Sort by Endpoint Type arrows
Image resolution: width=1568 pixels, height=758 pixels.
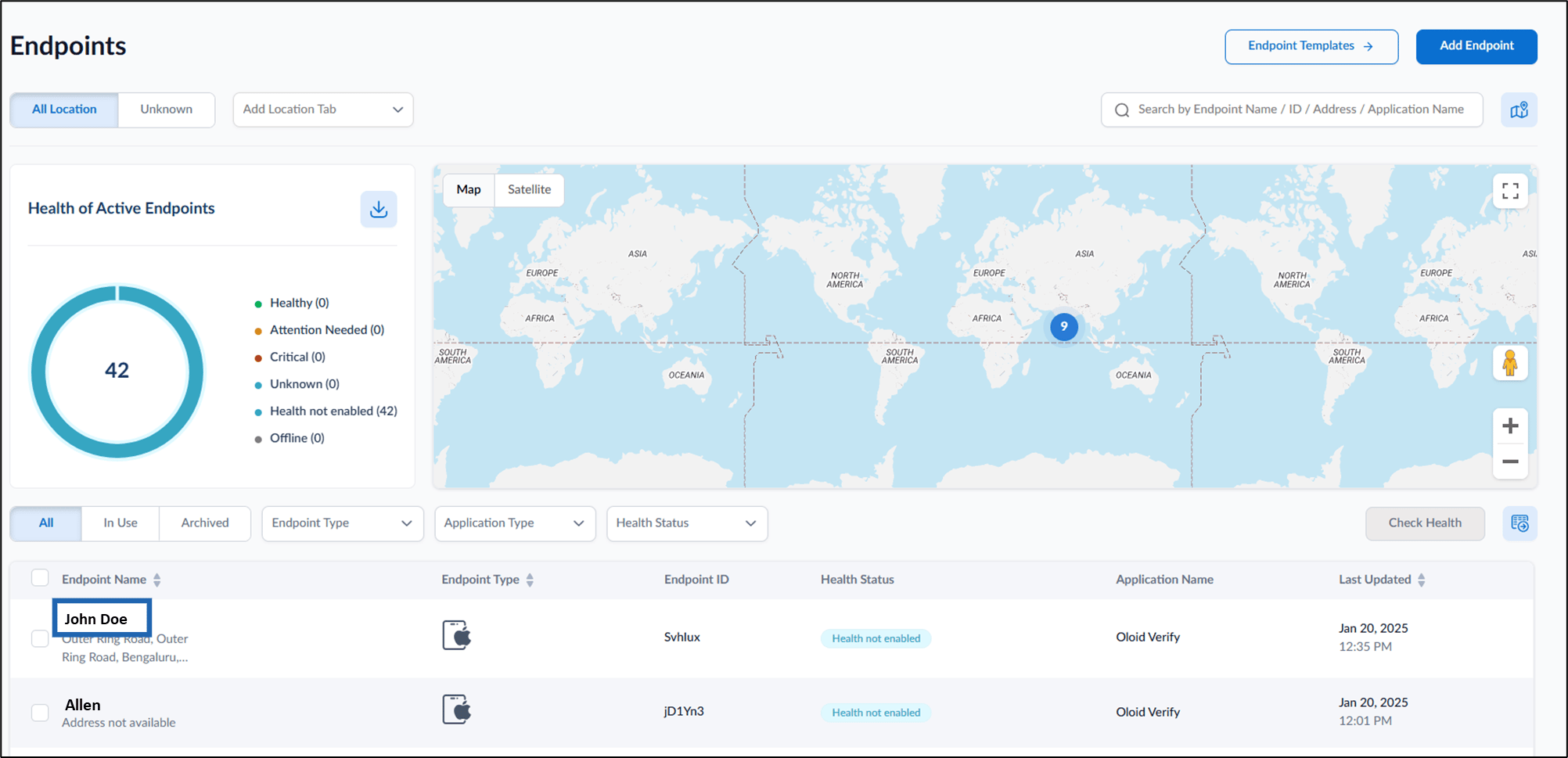(x=530, y=580)
